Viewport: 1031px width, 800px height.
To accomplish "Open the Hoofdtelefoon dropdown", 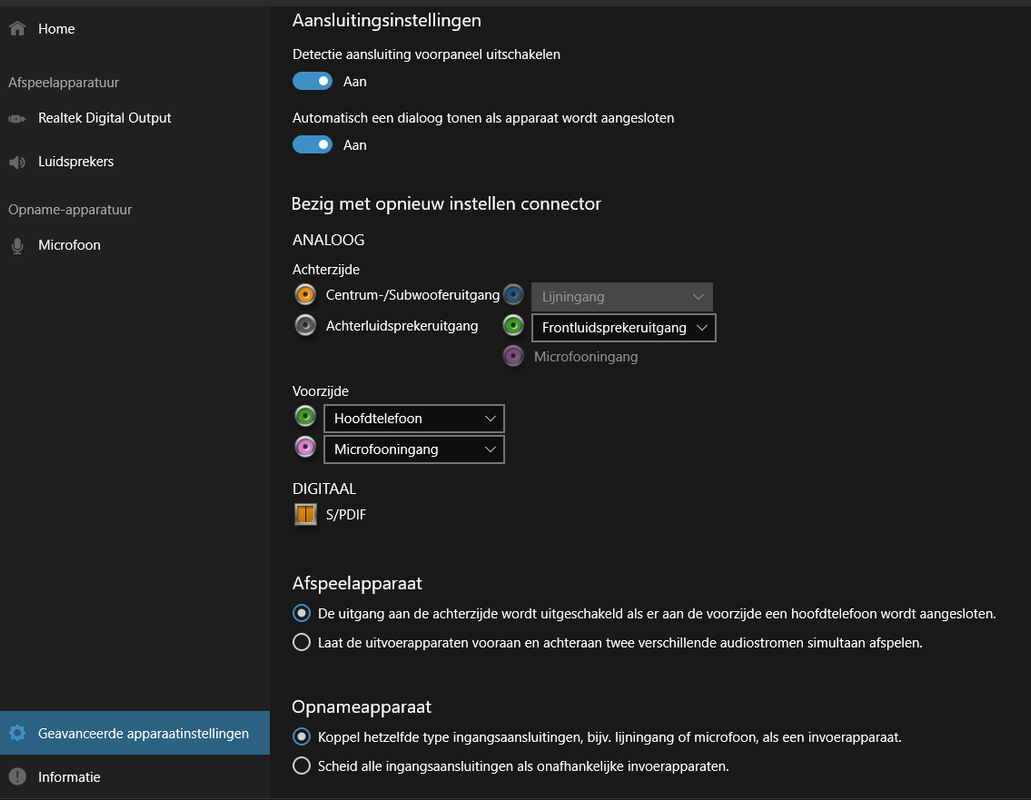I will click(x=414, y=419).
